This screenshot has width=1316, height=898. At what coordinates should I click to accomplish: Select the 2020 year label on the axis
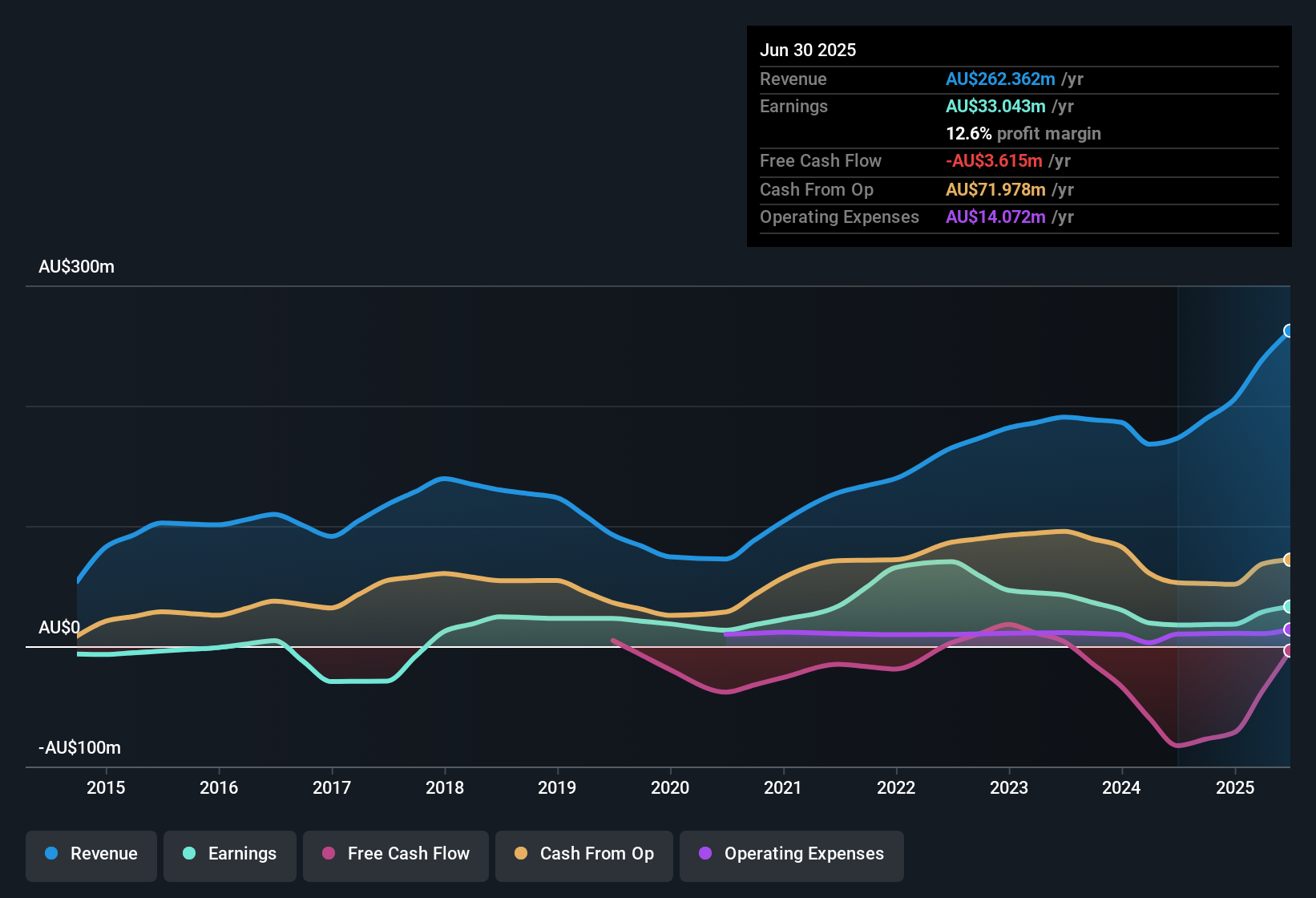[671, 787]
